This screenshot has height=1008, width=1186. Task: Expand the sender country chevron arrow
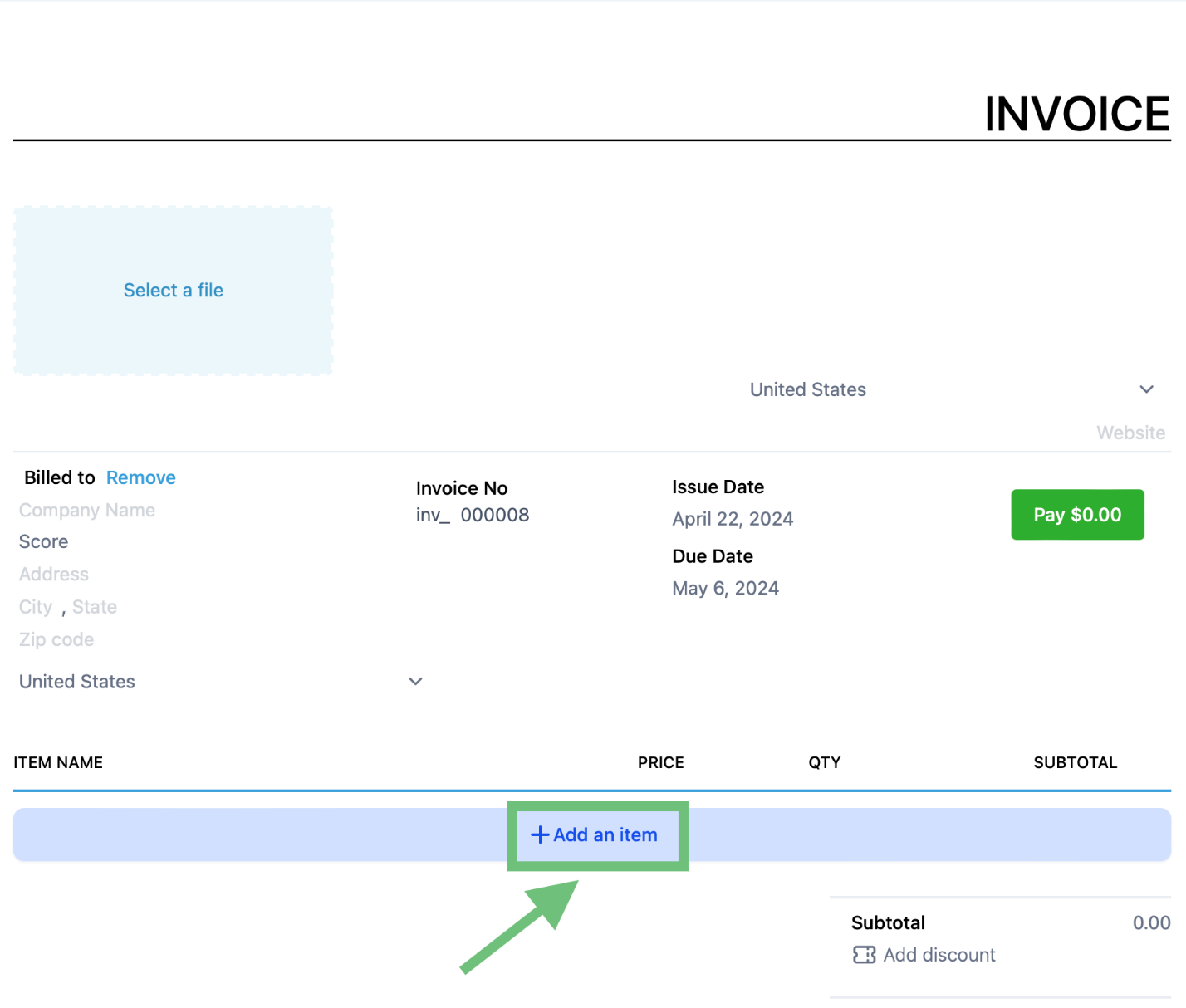point(1146,389)
